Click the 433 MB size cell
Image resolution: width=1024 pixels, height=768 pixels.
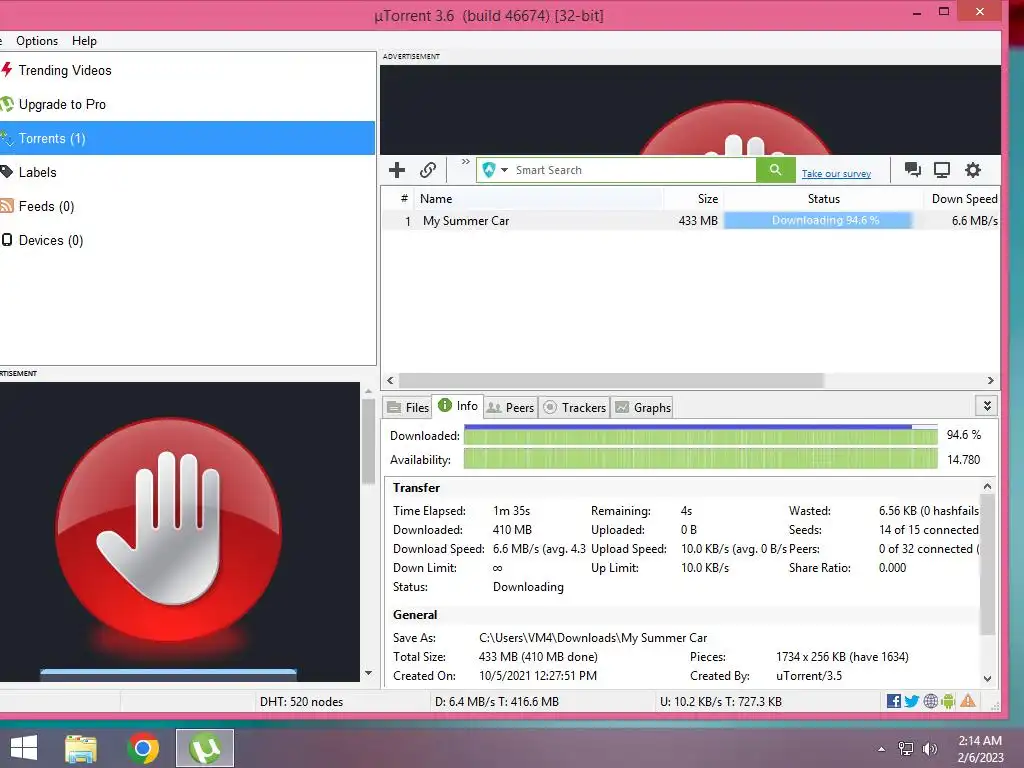[x=698, y=221]
